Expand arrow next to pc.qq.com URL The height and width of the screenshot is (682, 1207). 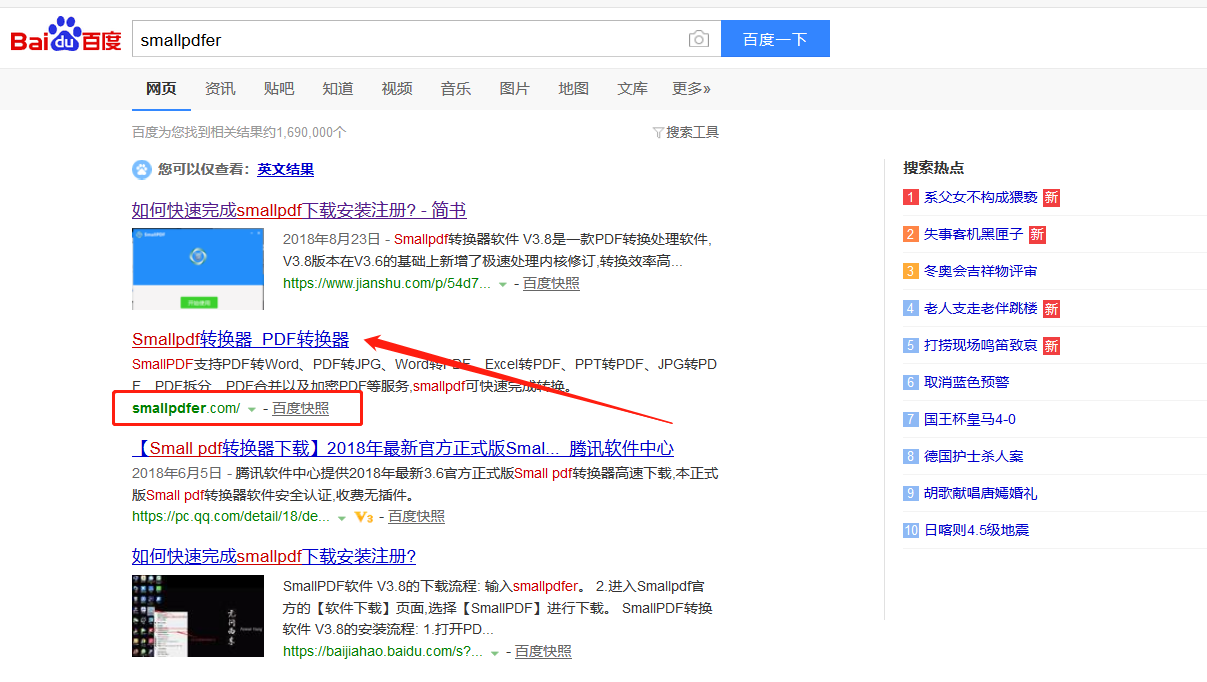tap(342, 518)
